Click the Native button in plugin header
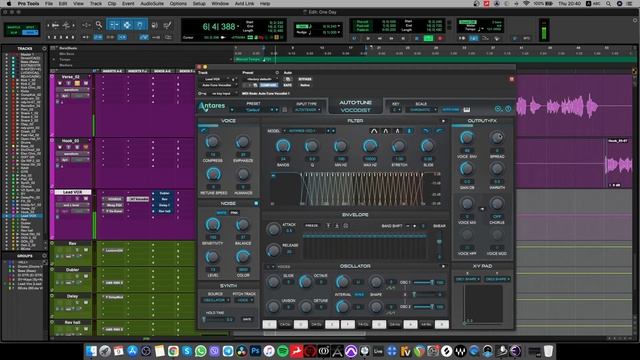The image size is (640, 360). click(305, 85)
